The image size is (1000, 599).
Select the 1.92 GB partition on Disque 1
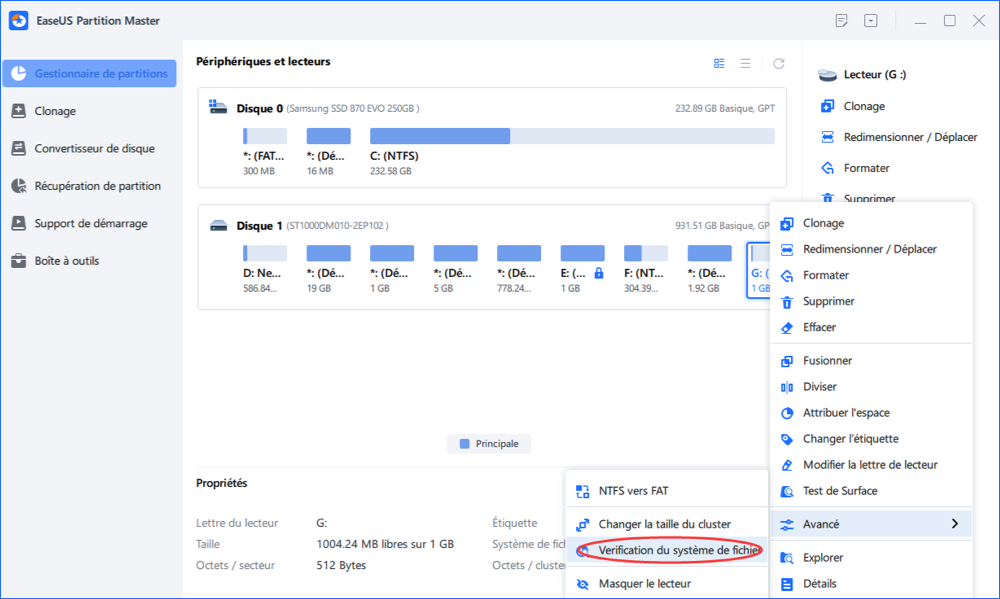[709, 269]
